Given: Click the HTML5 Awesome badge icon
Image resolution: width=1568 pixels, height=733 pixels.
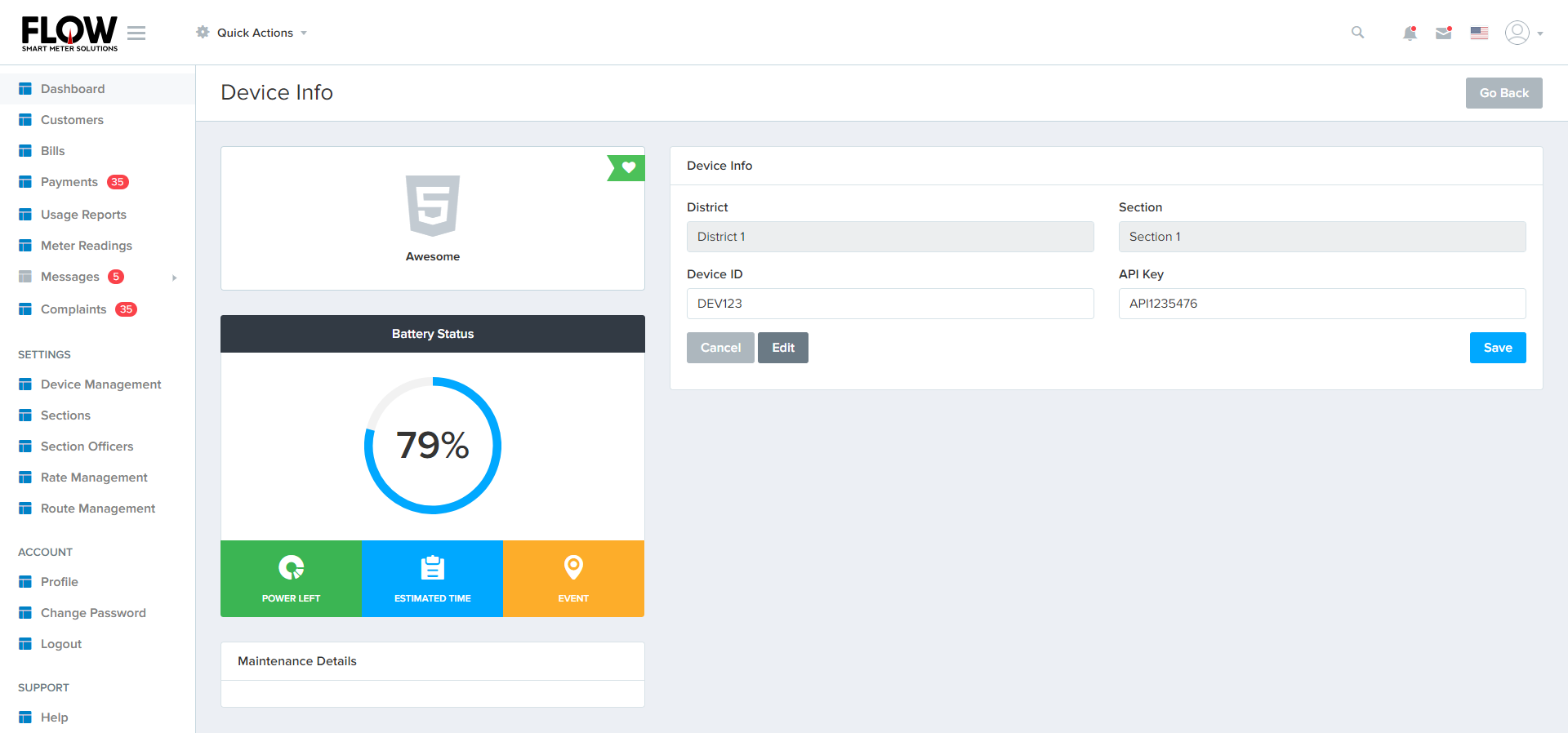Looking at the screenshot, I should click(x=433, y=206).
